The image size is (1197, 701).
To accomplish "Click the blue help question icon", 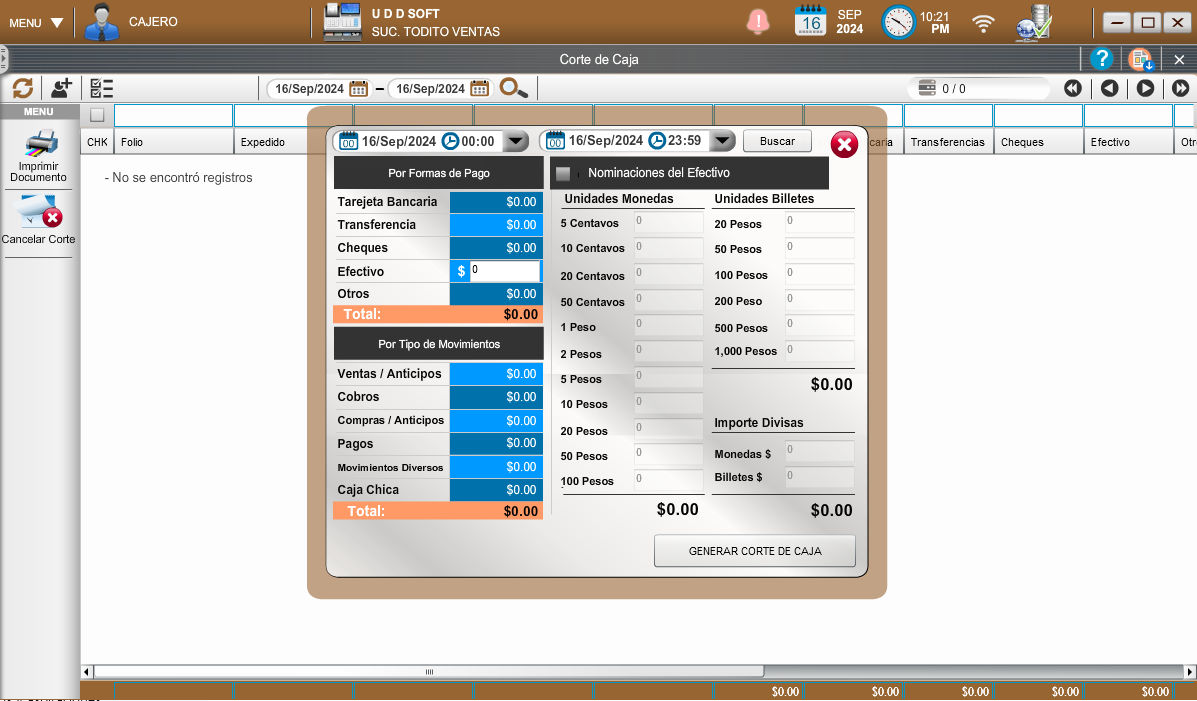I will click(1101, 59).
